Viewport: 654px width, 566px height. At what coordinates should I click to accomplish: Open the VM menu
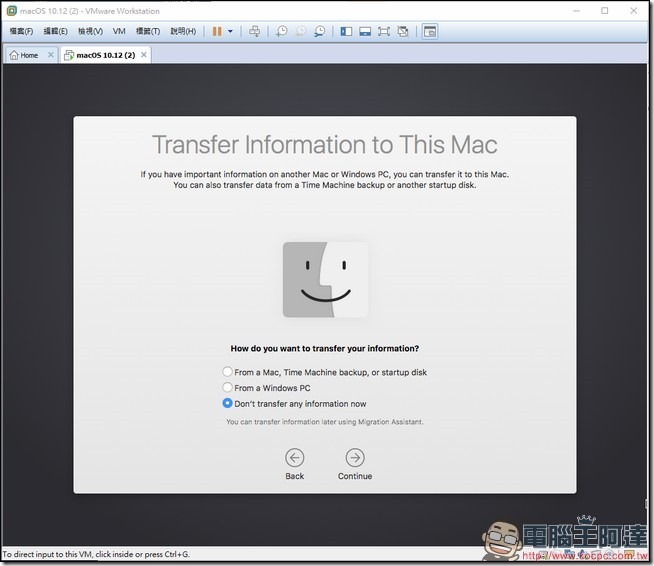(119, 31)
